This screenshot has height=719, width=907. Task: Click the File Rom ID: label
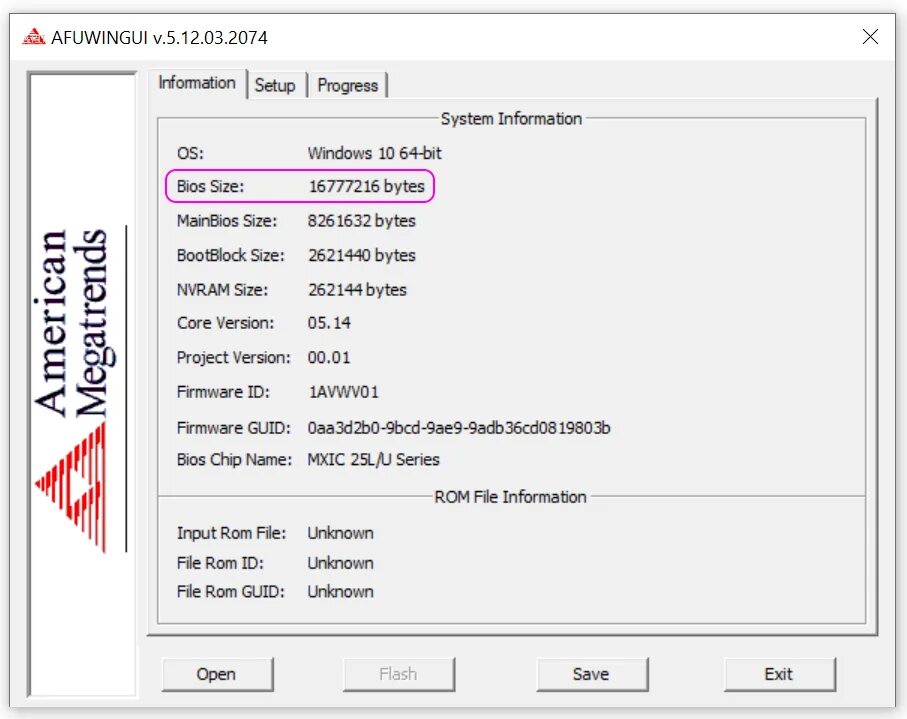(x=220, y=563)
